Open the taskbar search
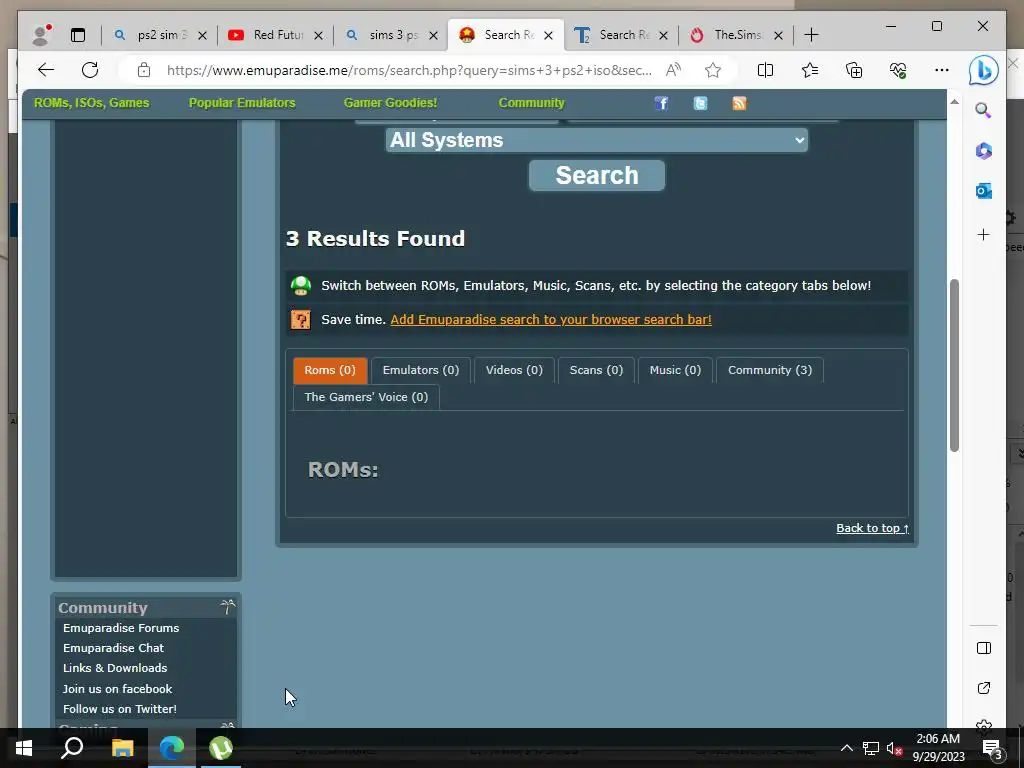1024x768 pixels. tap(72, 748)
